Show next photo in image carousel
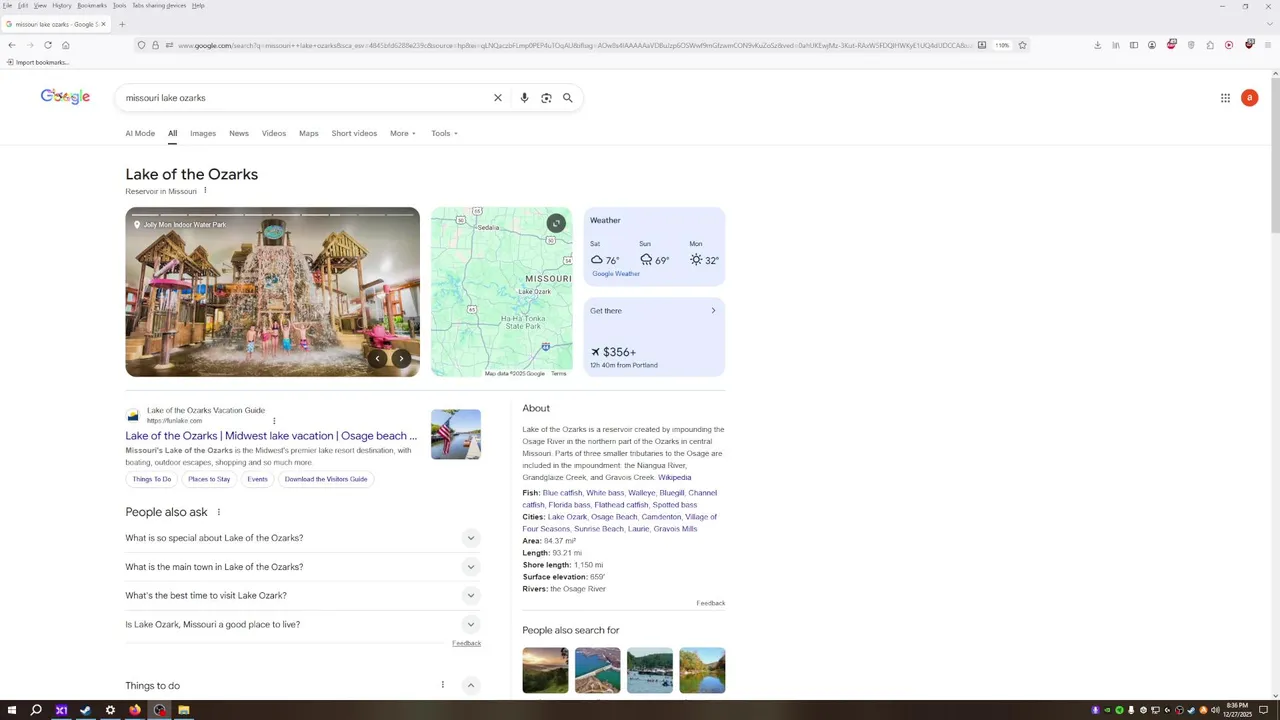 point(401,358)
